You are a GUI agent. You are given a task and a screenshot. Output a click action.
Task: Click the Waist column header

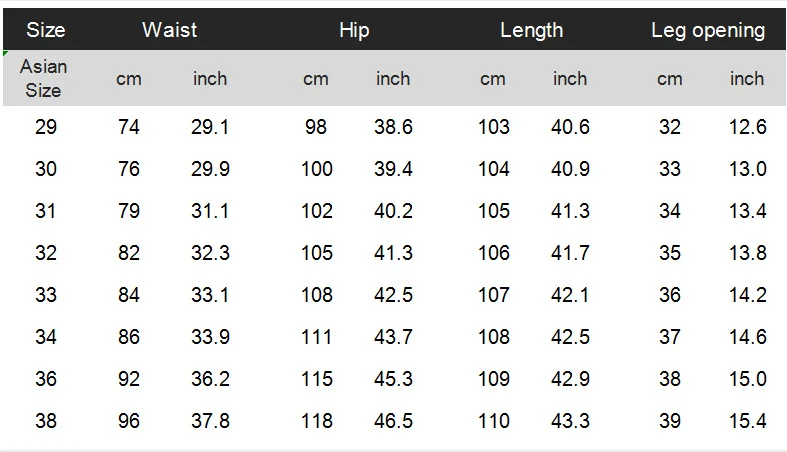pos(169,30)
